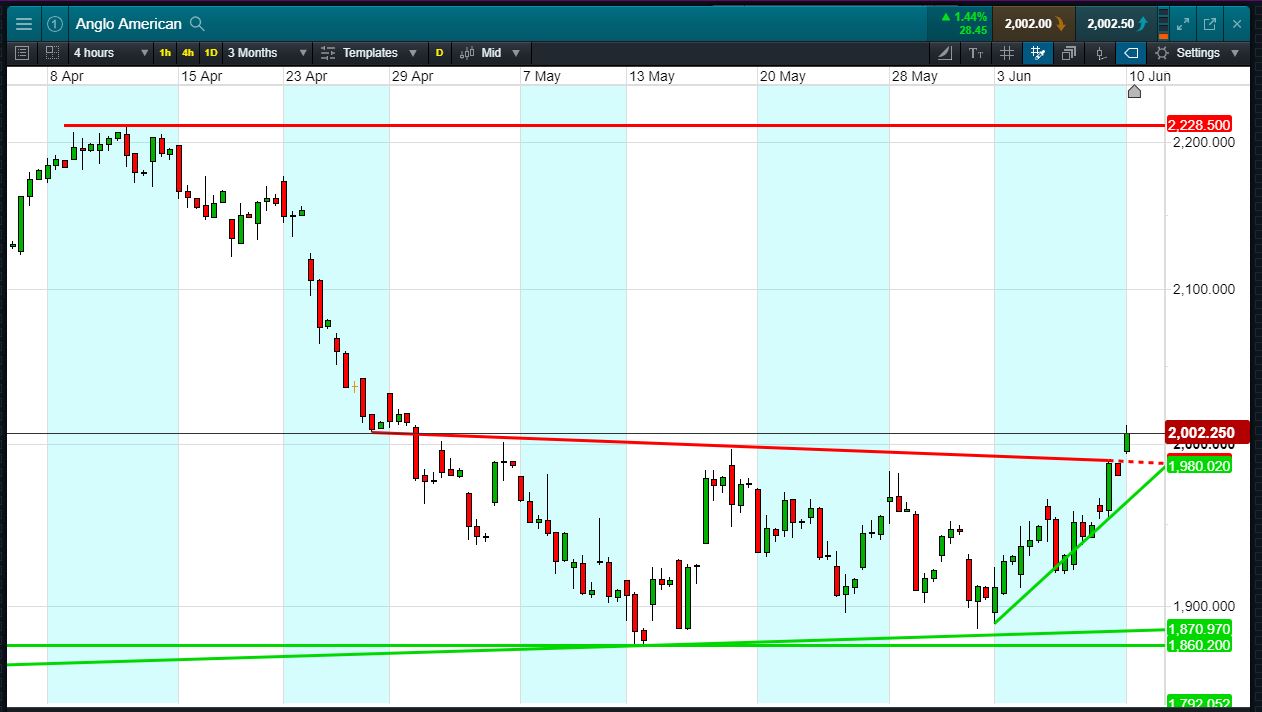This screenshot has width=1262, height=712.
Task: Click the bar with marker order icon
Action: point(1100,53)
